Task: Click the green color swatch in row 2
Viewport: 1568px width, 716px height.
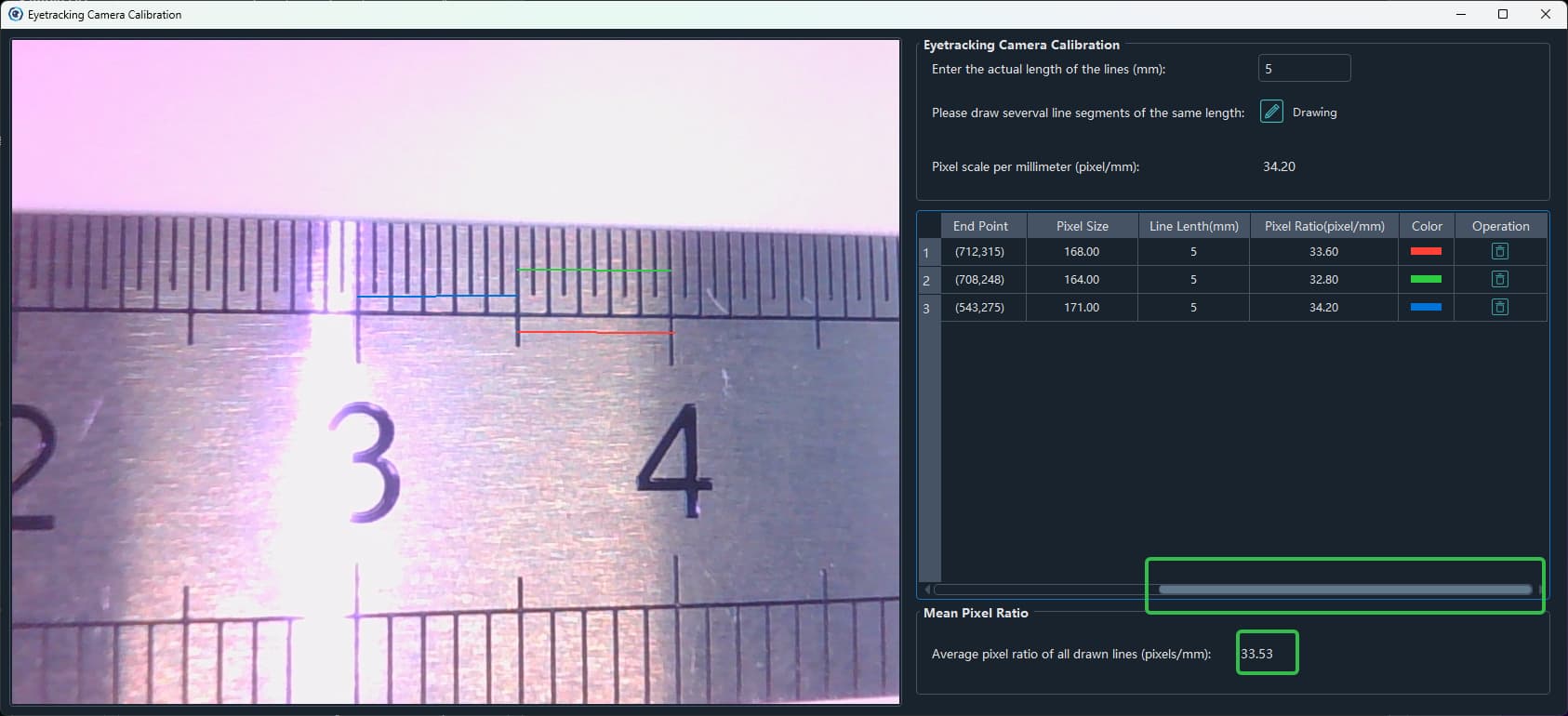Action: pos(1426,279)
